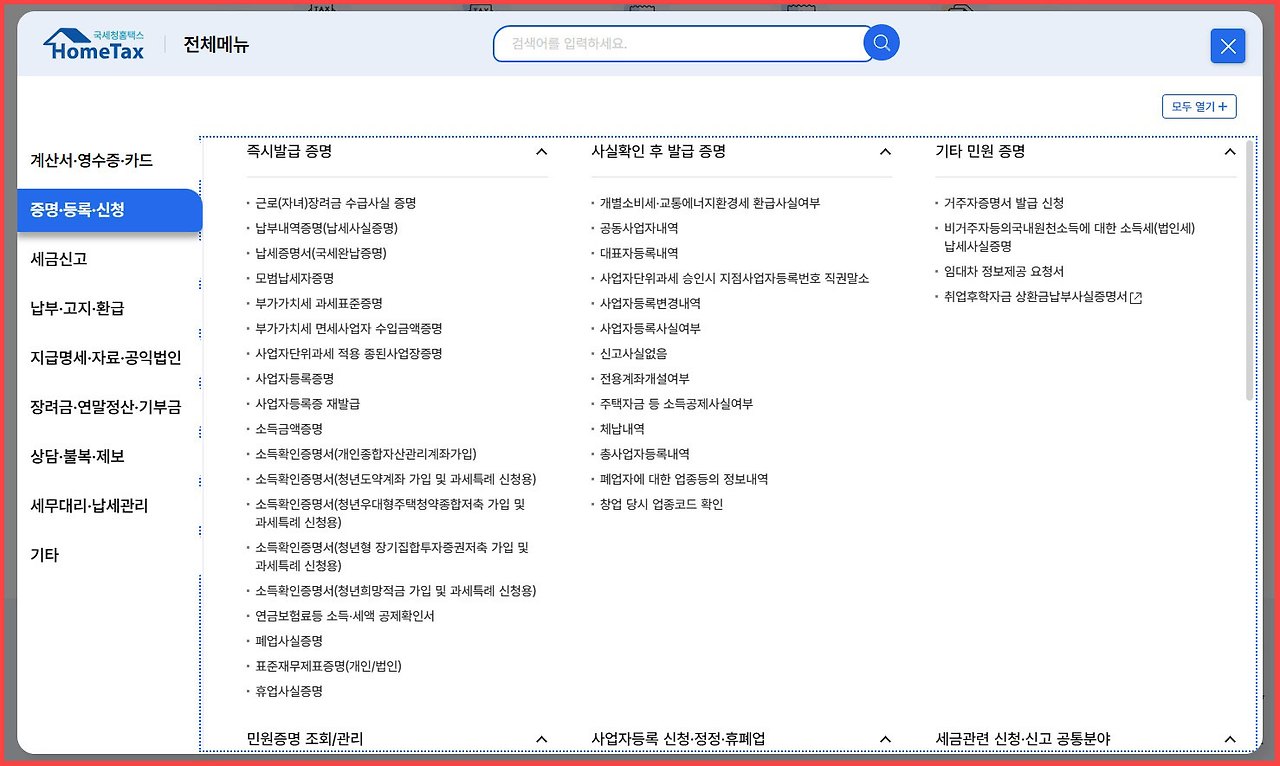The image size is (1280, 766).
Task: Collapse the 기타 민원 증명 section
Action: [x=1229, y=152]
